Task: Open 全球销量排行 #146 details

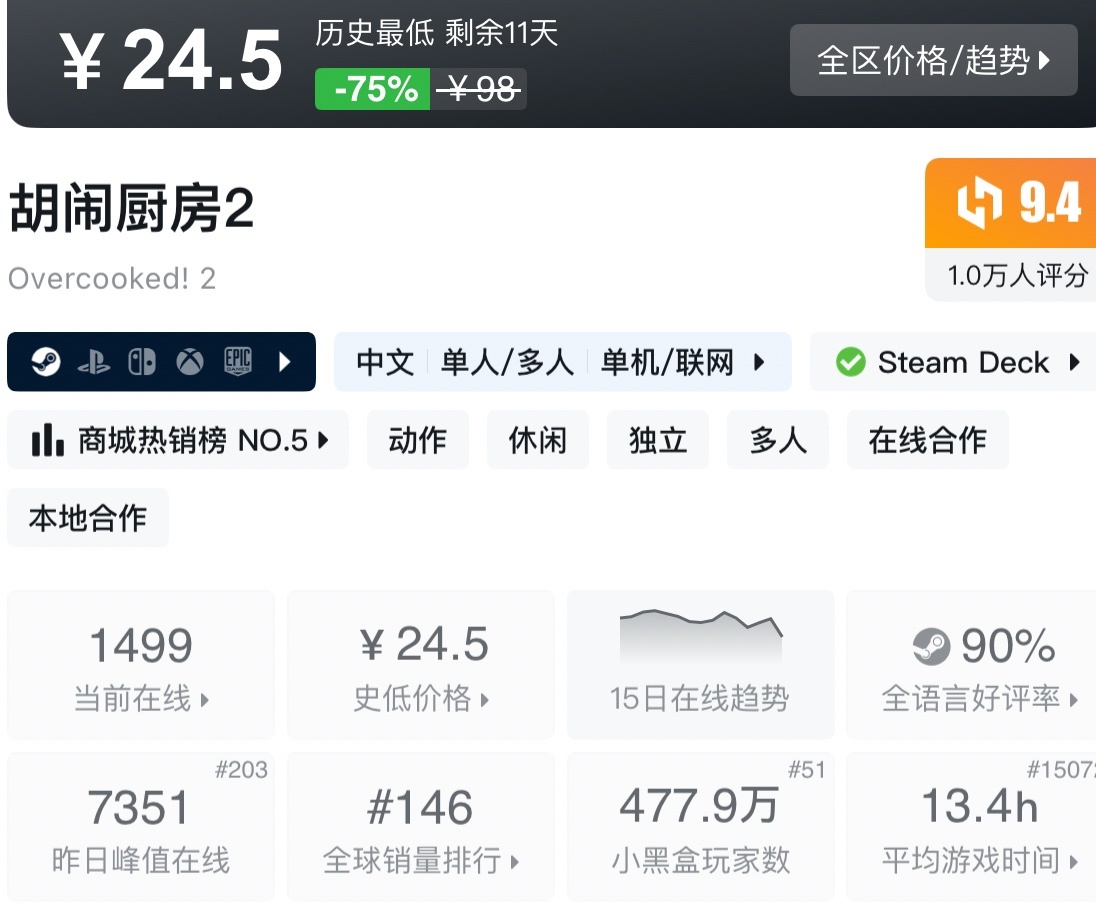Action: tap(420, 827)
